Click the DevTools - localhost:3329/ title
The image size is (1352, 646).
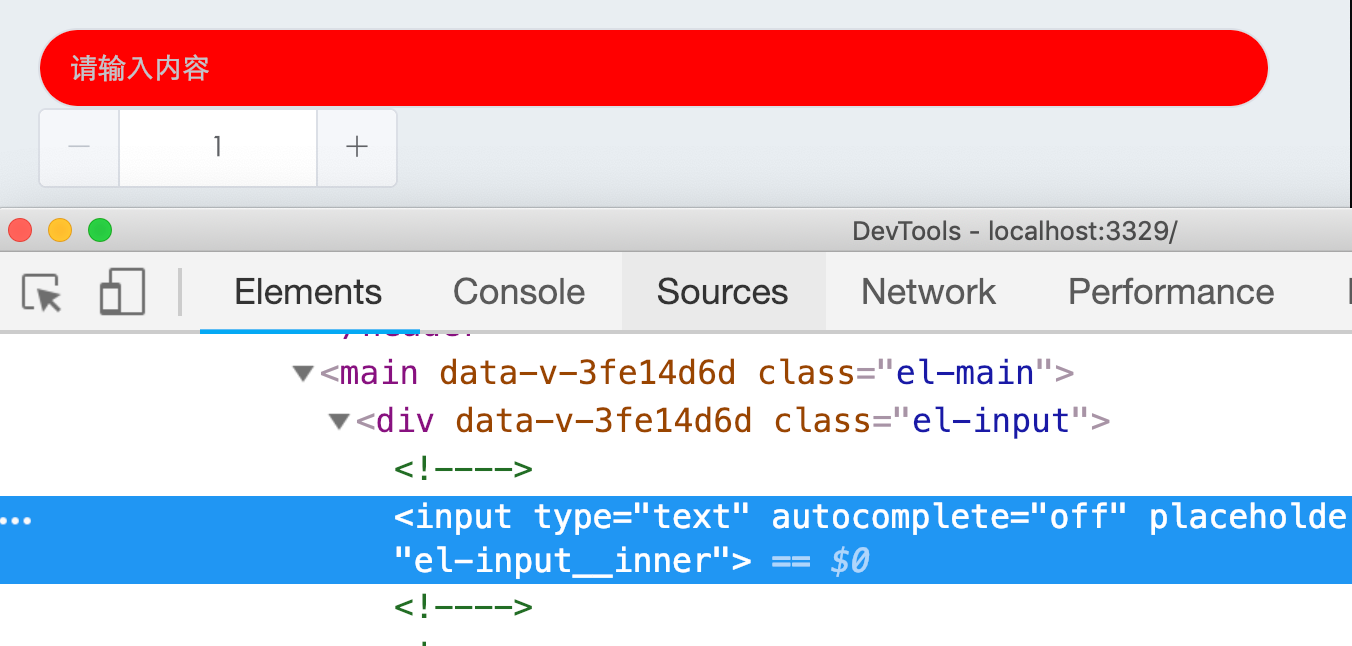tap(1015, 231)
